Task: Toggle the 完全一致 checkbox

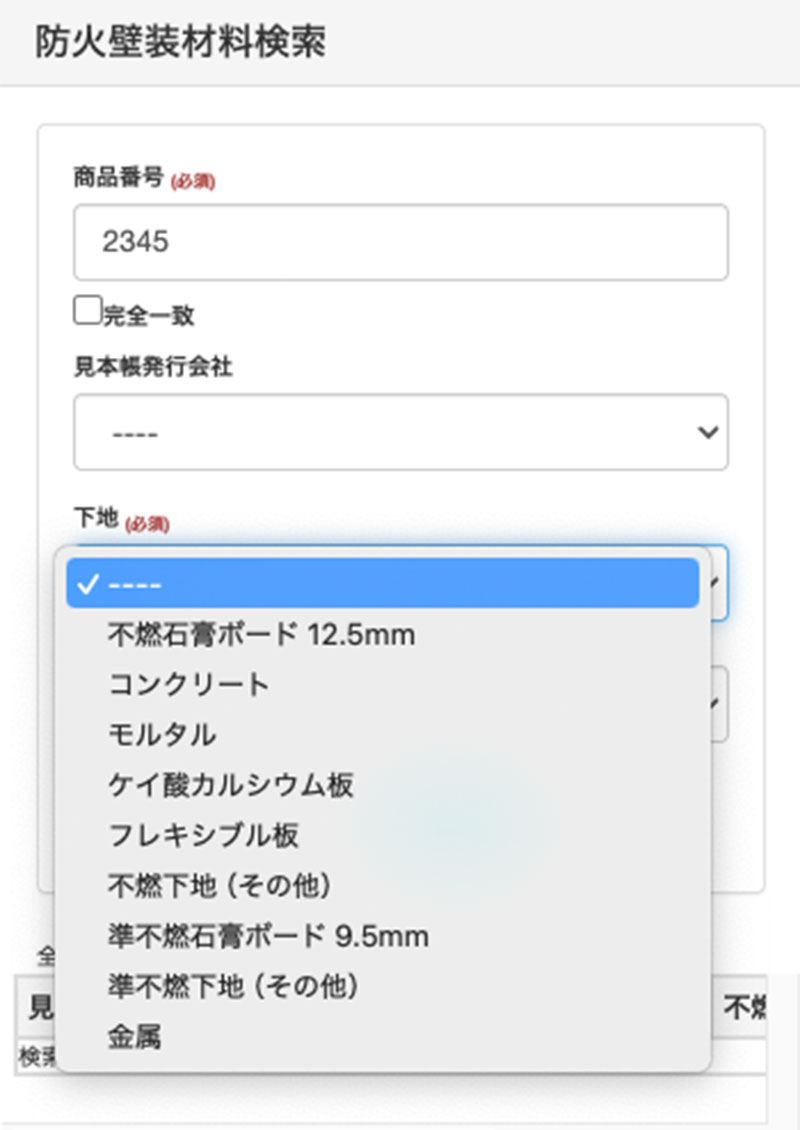Action: pyautogui.click(x=87, y=311)
